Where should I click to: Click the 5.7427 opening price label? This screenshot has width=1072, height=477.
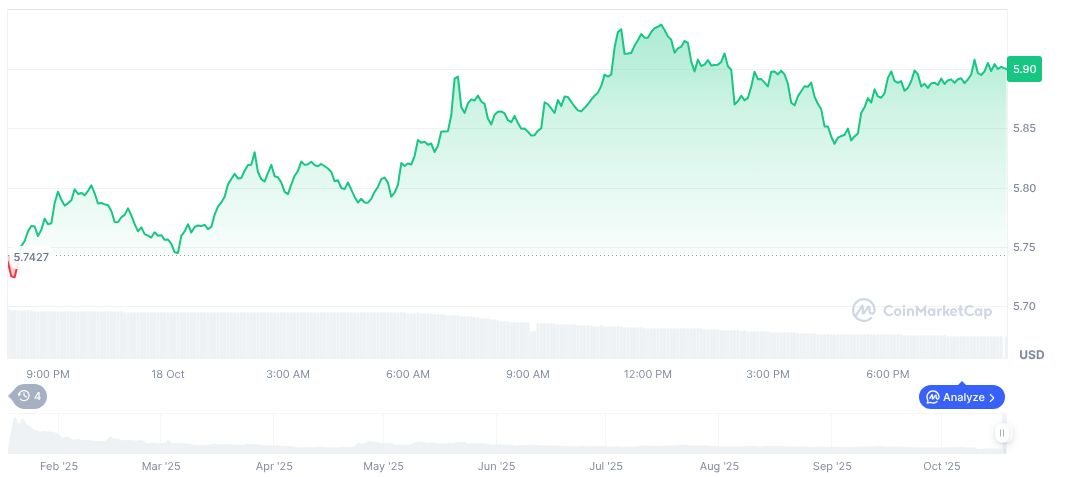31,257
